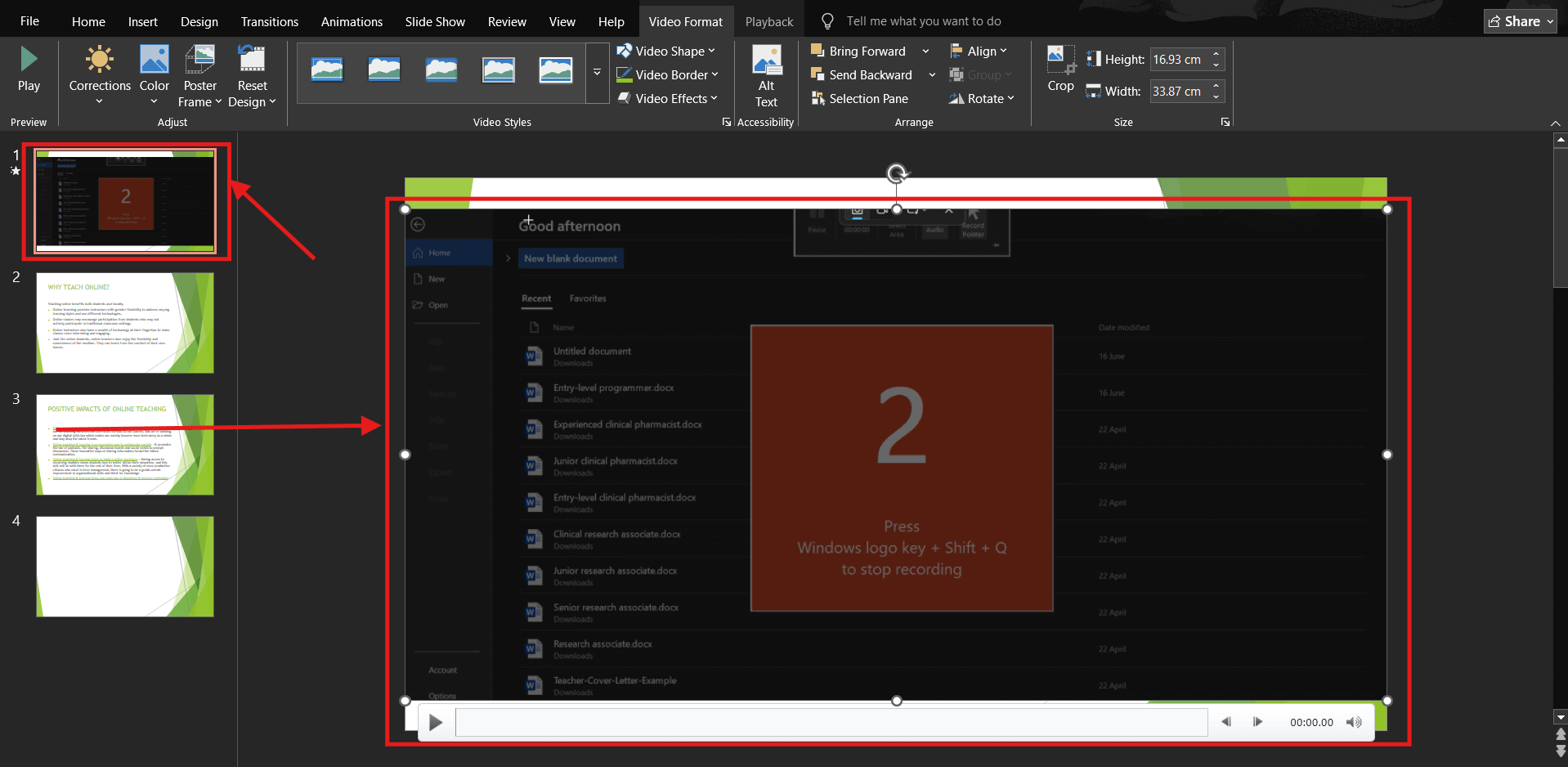
Task: Select slide 4 thumbnail in the panel
Action: point(124,566)
